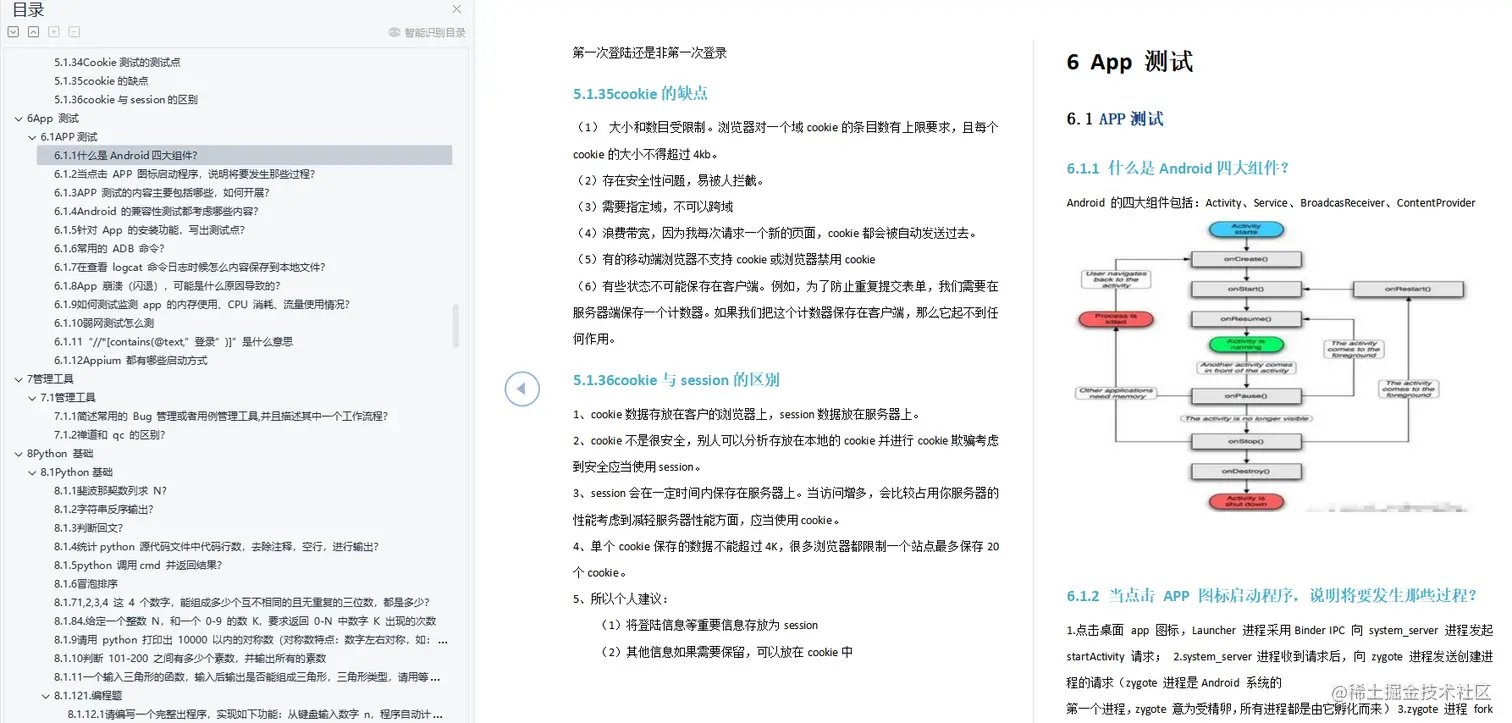Click the collapse-all icon in the 目录 toolbar
This screenshot has width=1512, height=723.
coord(32,31)
